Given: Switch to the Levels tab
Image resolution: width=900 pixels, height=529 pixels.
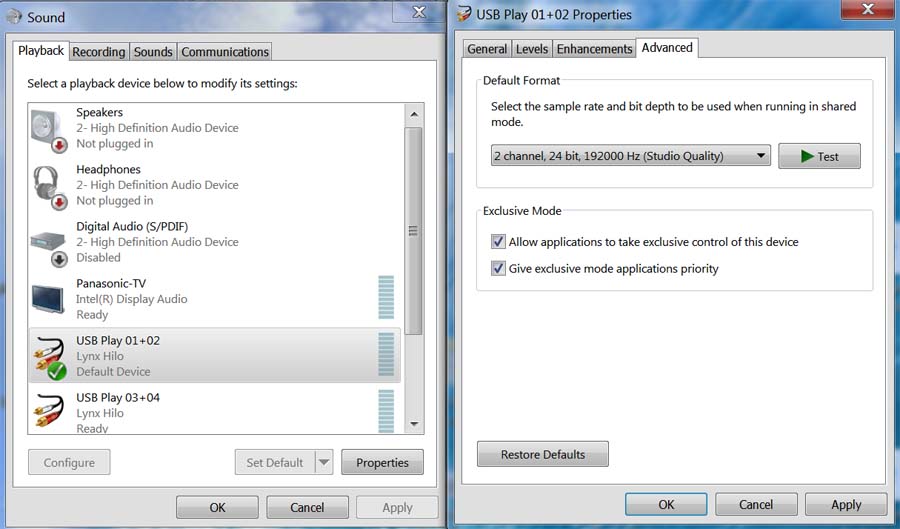Looking at the screenshot, I should click(531, 49).
